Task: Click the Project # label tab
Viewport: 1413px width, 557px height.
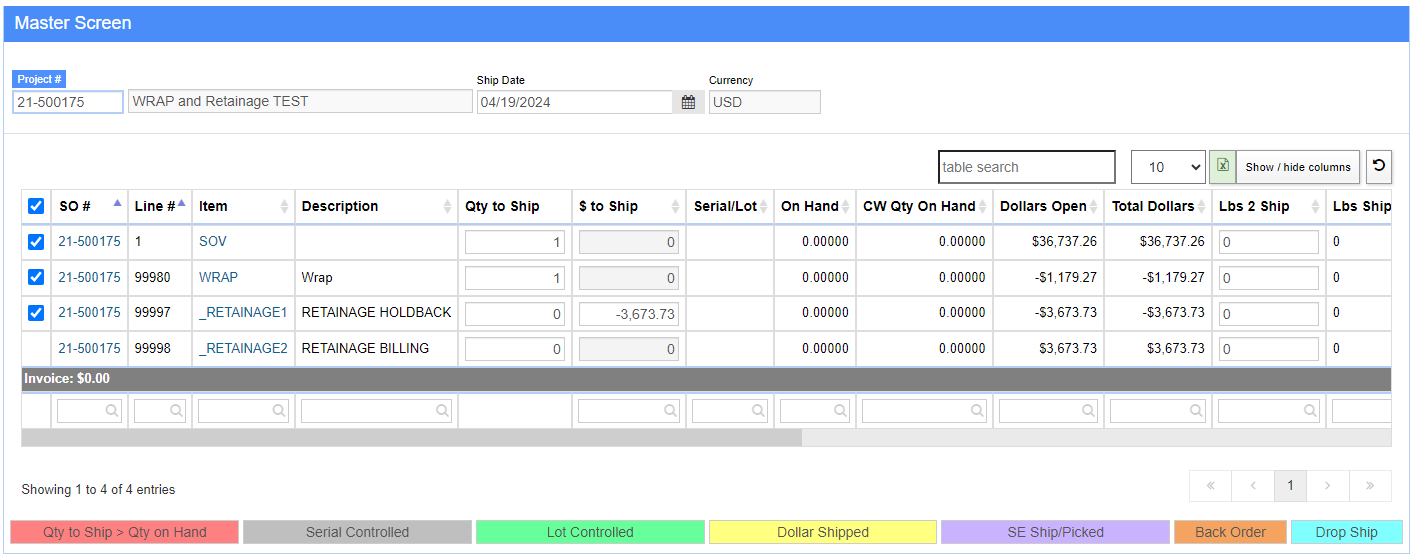Action: click(x=40, y=80)
